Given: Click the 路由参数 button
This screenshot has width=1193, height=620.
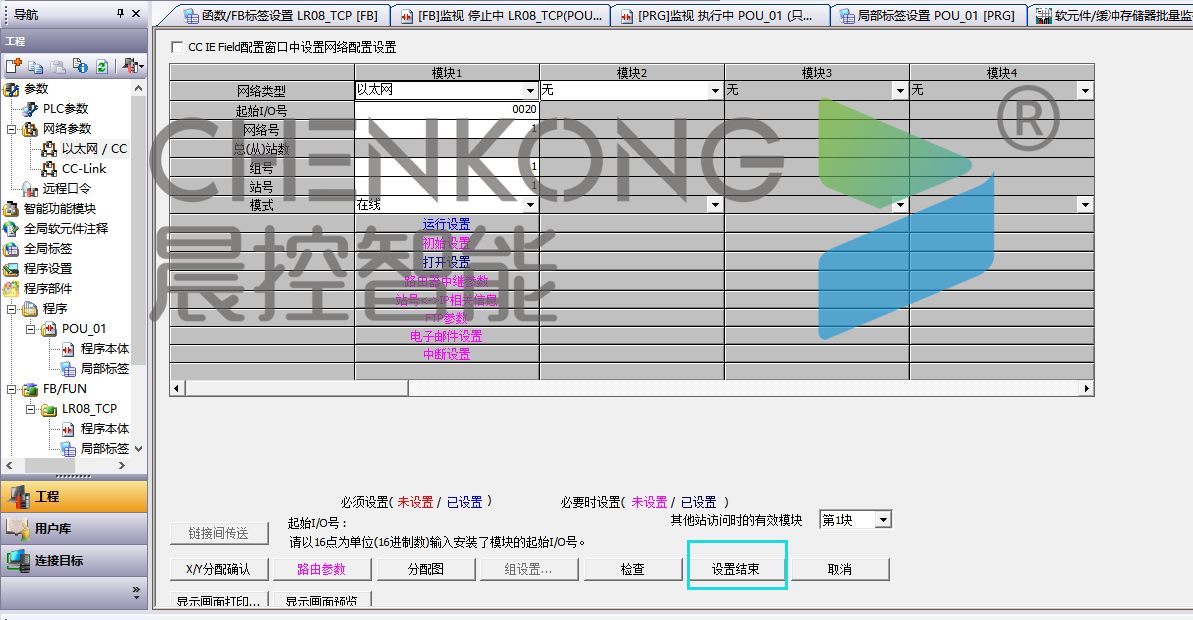Looking at the screenshot, I should (322, 569).
